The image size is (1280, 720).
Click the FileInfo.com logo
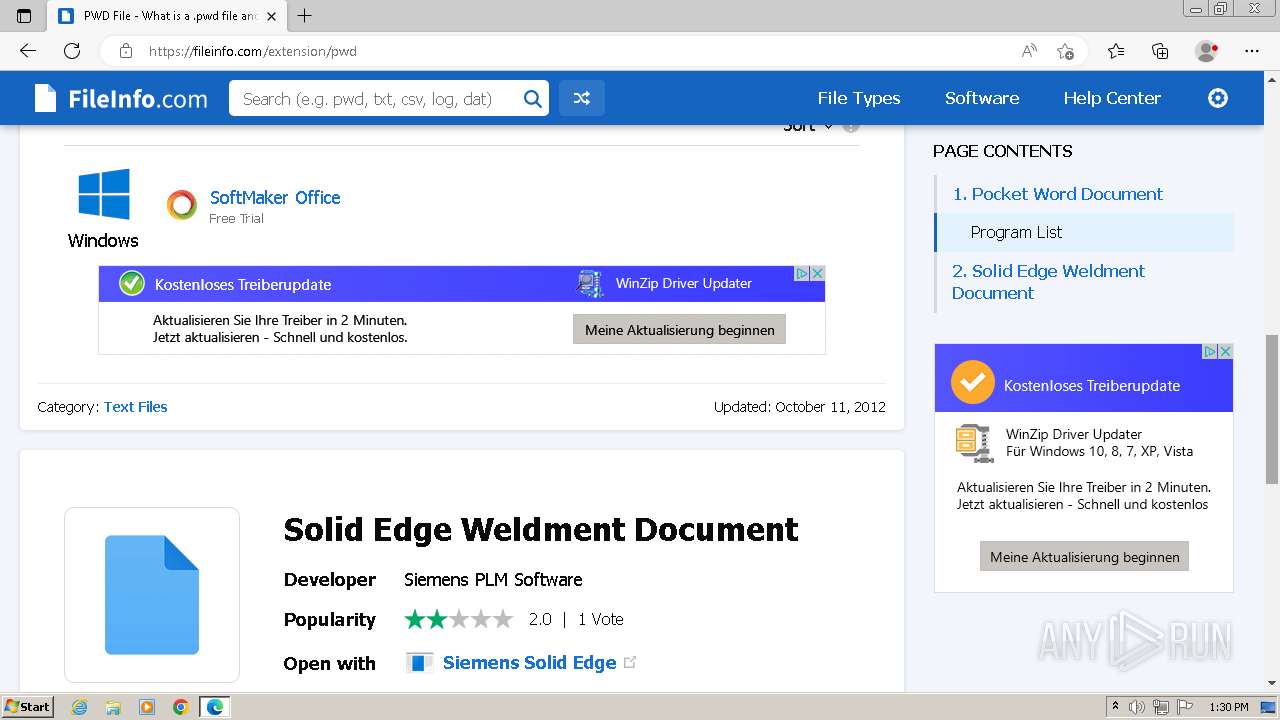tap(121, 98)
